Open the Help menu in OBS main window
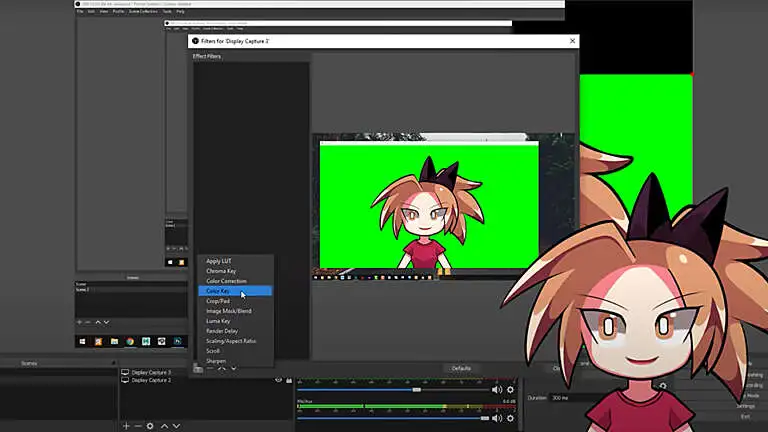Image resolution: width=768 pixels, height=432 pixels. click(180, 11)
